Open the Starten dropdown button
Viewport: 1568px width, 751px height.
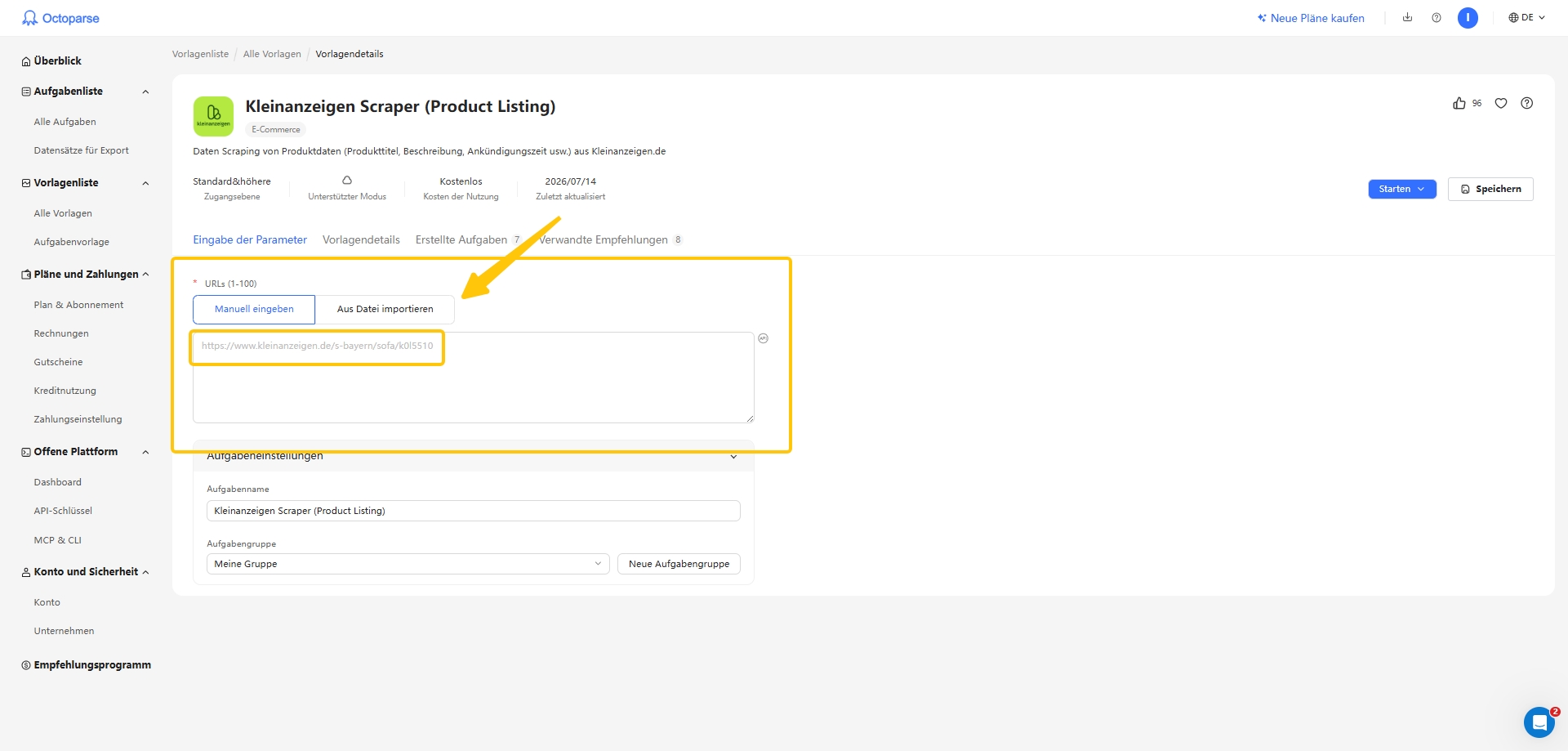[x=1401, y=189]
